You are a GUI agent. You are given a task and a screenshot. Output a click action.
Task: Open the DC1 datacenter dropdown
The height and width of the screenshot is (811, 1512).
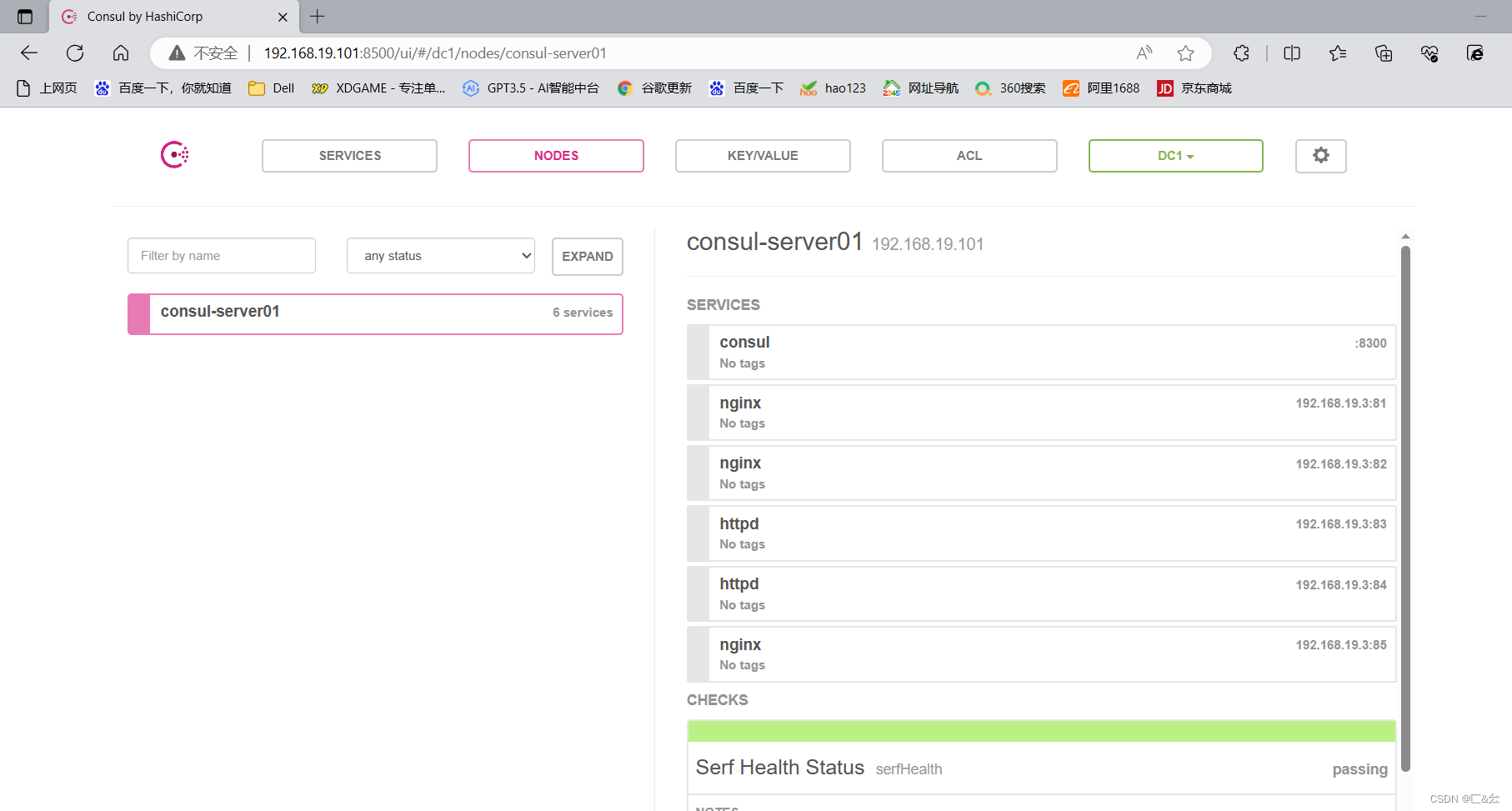(x=1175, y=156)
